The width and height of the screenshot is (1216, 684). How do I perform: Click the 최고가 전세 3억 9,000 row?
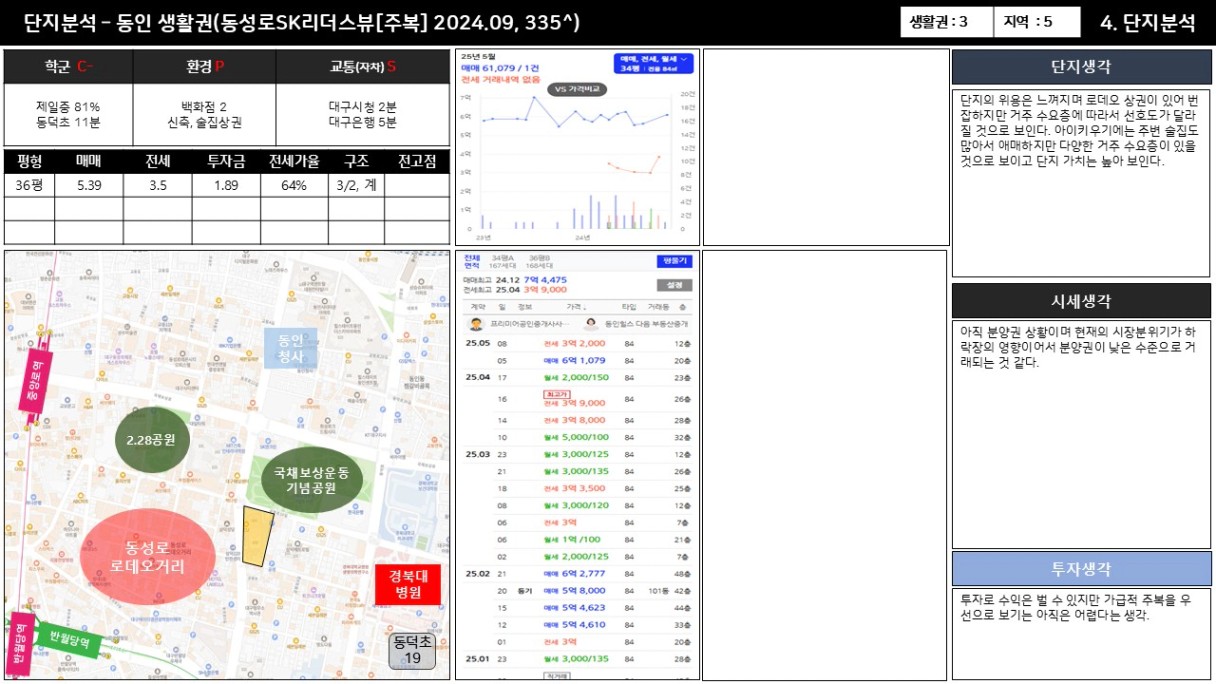[x=577, y=399]
